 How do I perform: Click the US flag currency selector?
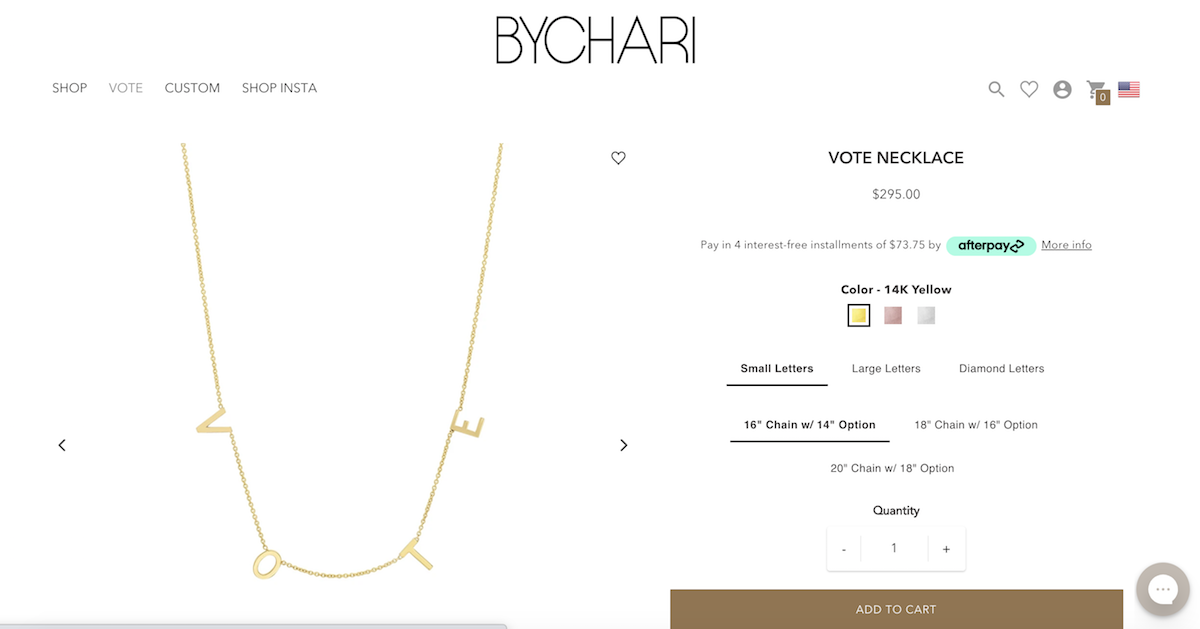pos(1129,89)
